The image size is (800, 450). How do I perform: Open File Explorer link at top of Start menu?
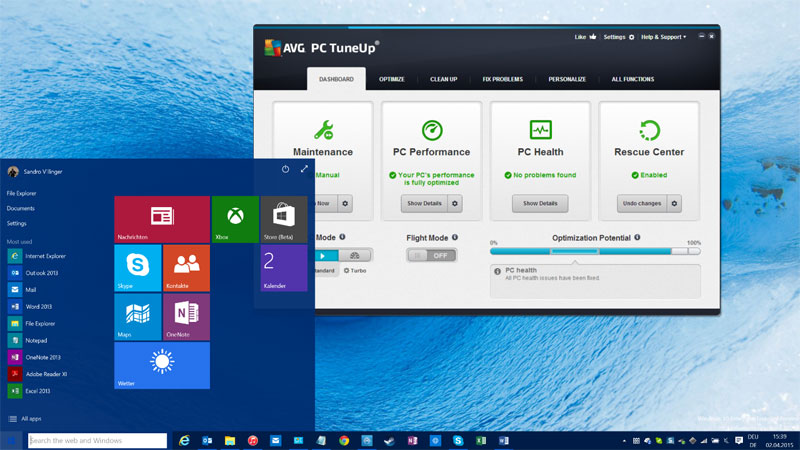pos(21,193)
